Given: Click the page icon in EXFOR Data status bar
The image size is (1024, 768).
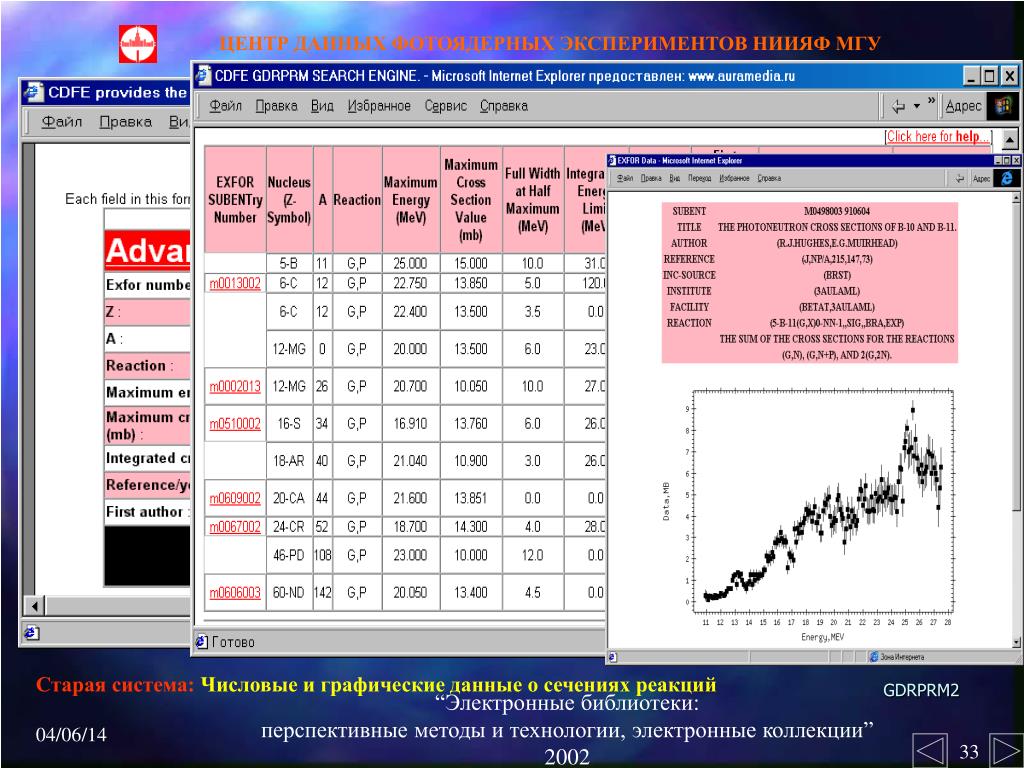Looking at the screenshot, I should coord(612,657).
